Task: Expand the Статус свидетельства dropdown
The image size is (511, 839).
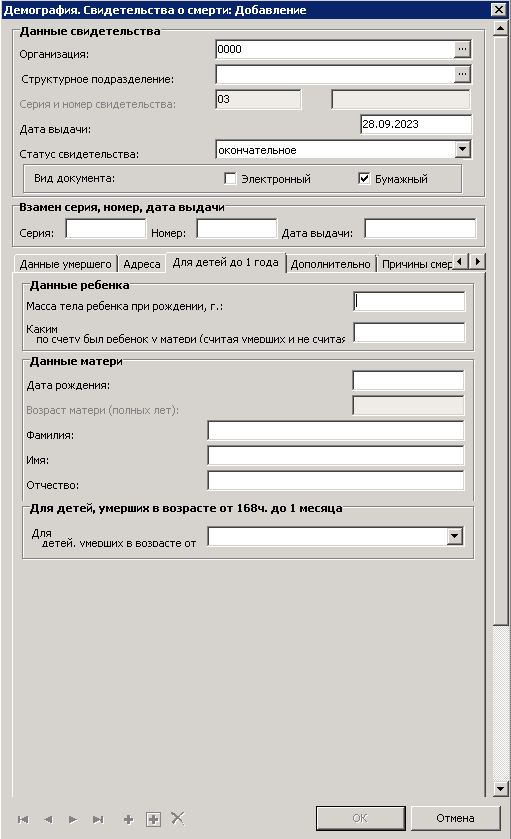Action: coord(463,149)
